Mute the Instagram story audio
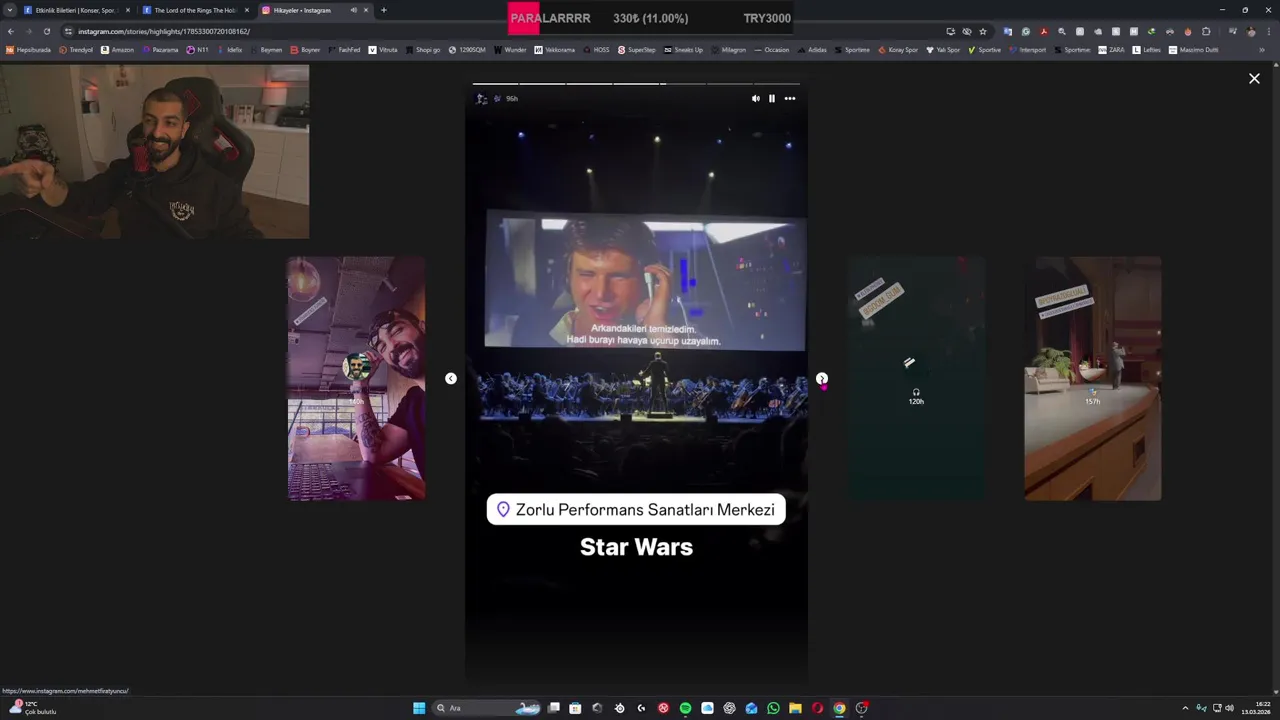1280x720 pixels. pyautogui.click(x=755, y=98)
